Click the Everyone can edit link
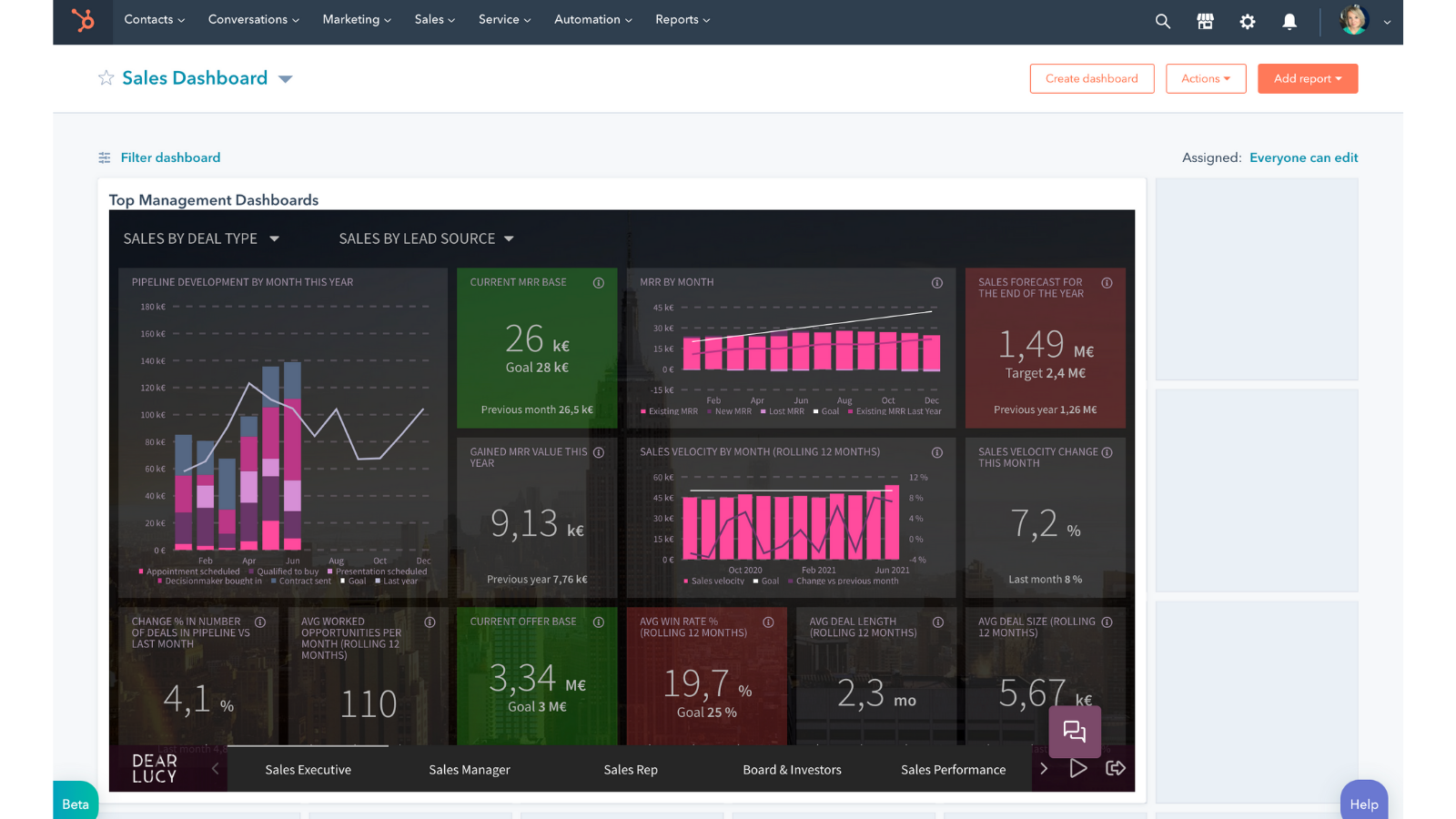 (x=1303, y=157)
